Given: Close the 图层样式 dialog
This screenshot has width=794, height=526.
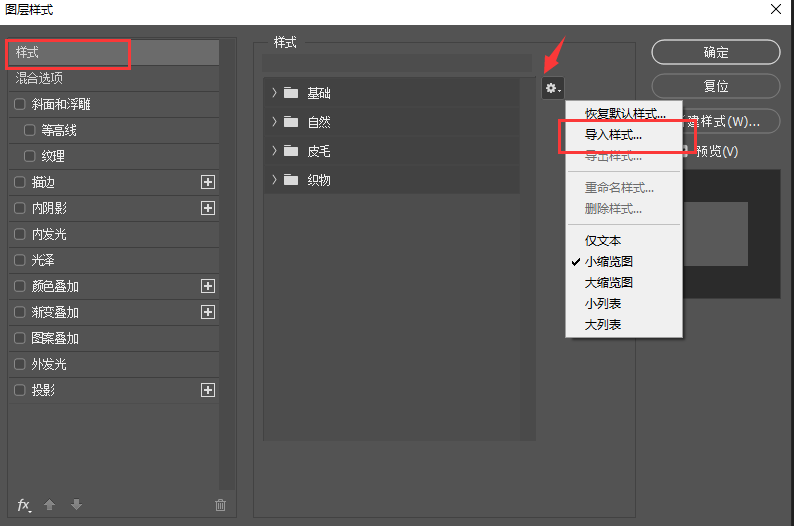Looking at the screenshot, I should (x=776, y=9).
